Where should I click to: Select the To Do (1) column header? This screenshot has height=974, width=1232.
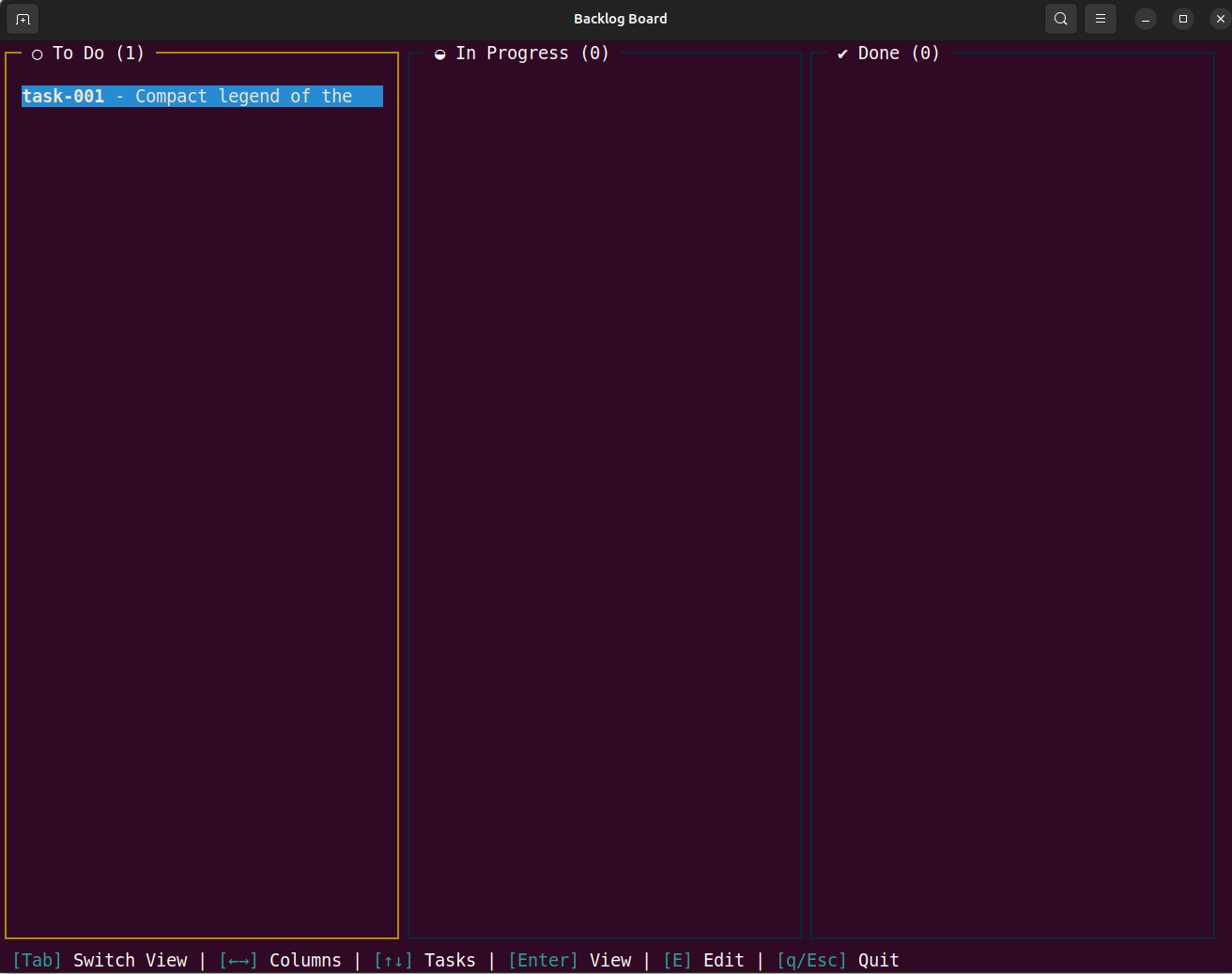[98, 54]
